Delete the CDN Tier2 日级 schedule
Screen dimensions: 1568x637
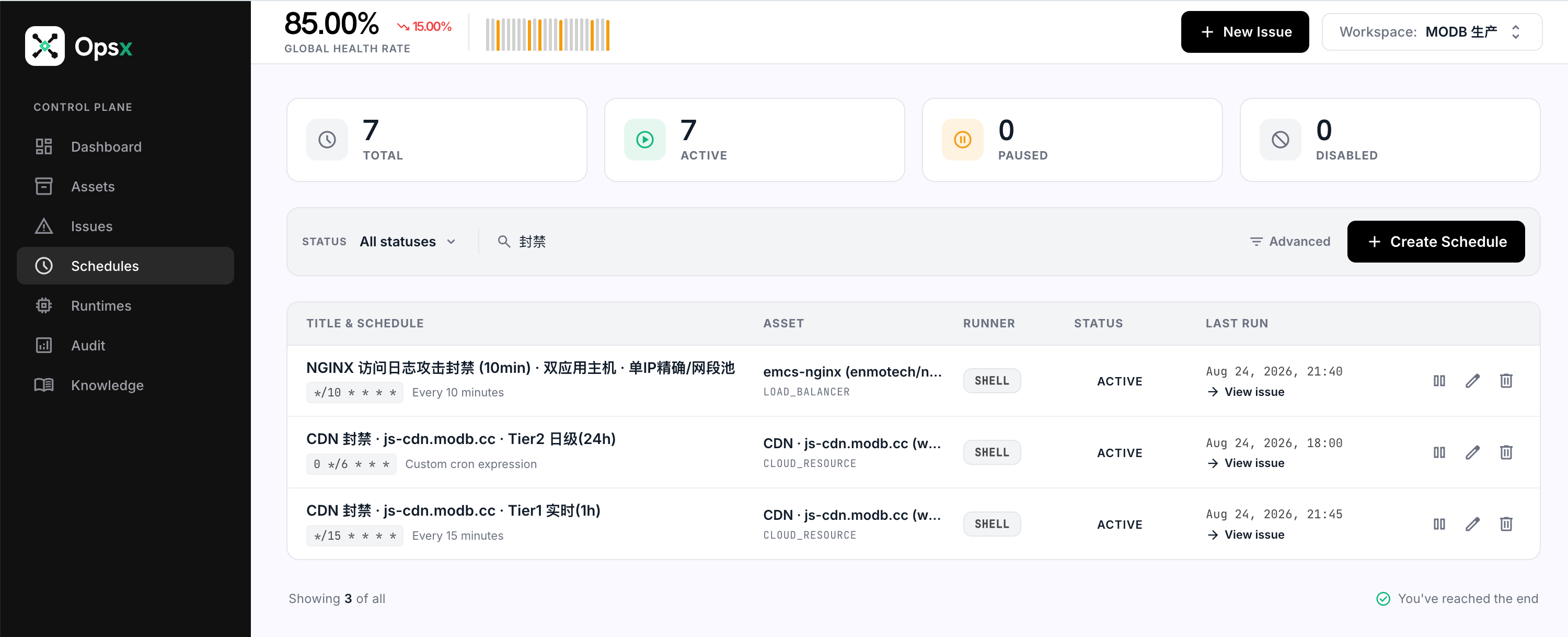click(1506, 452)
